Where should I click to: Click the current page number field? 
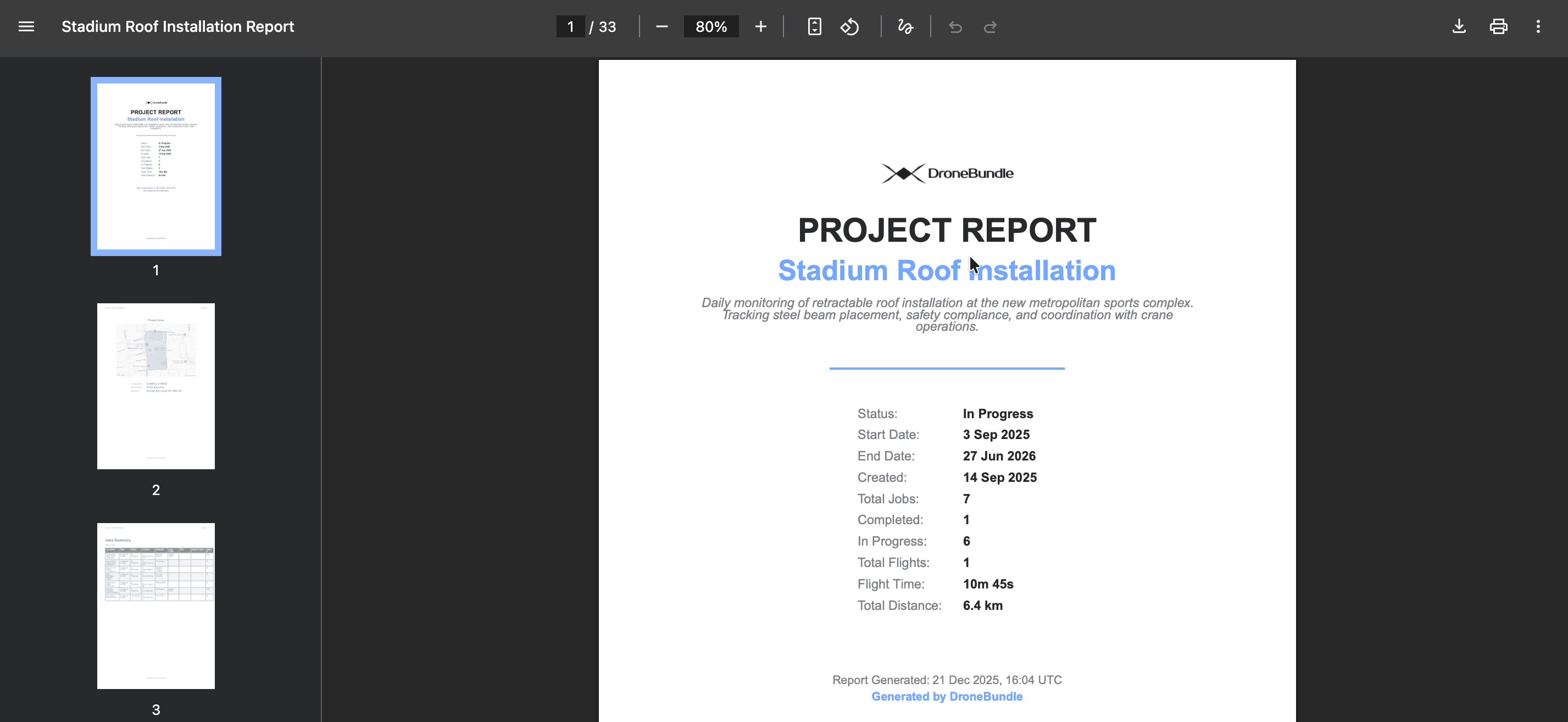coord(570,27)
